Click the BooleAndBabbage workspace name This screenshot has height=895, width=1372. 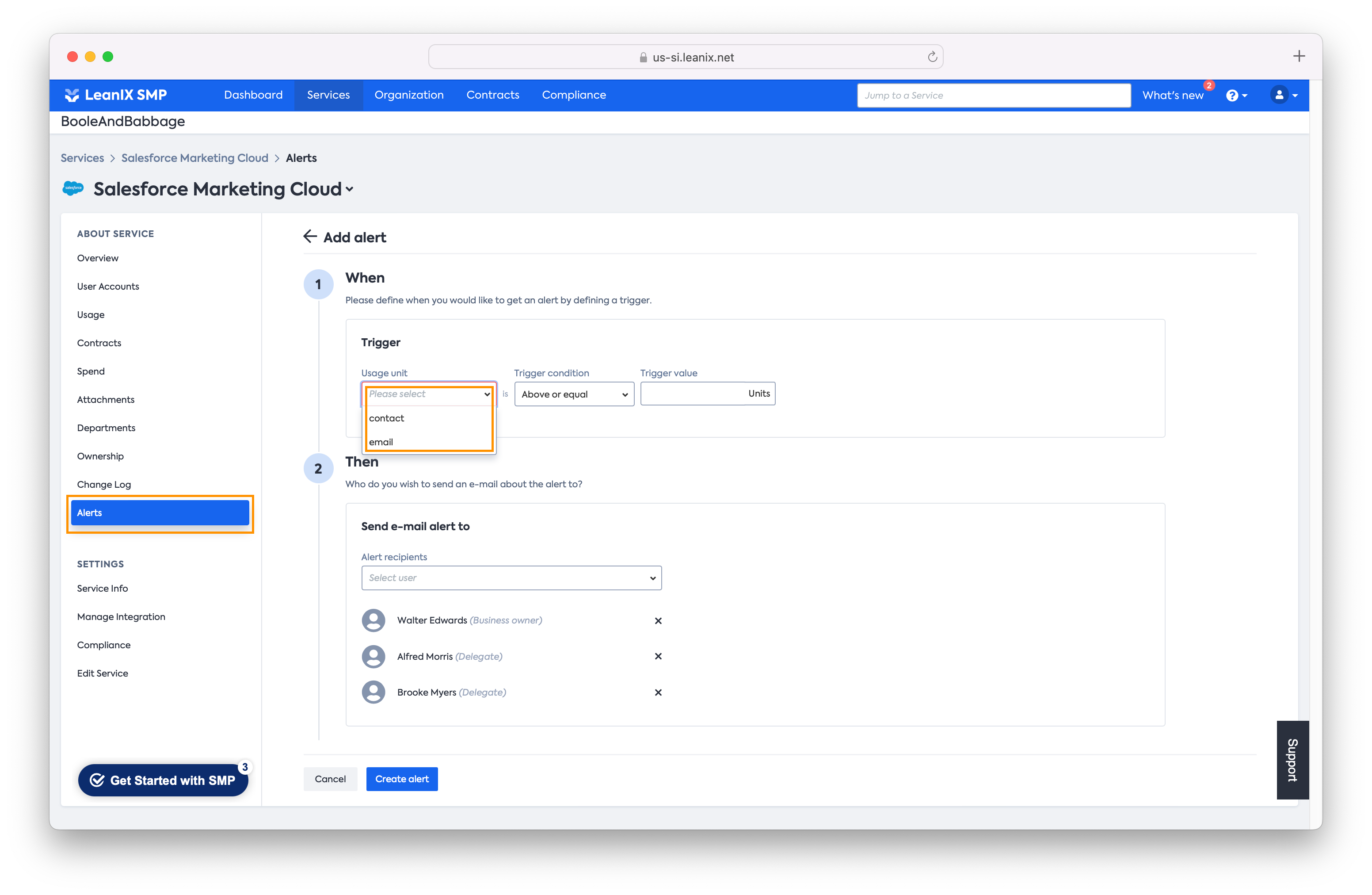coord(123,121)
